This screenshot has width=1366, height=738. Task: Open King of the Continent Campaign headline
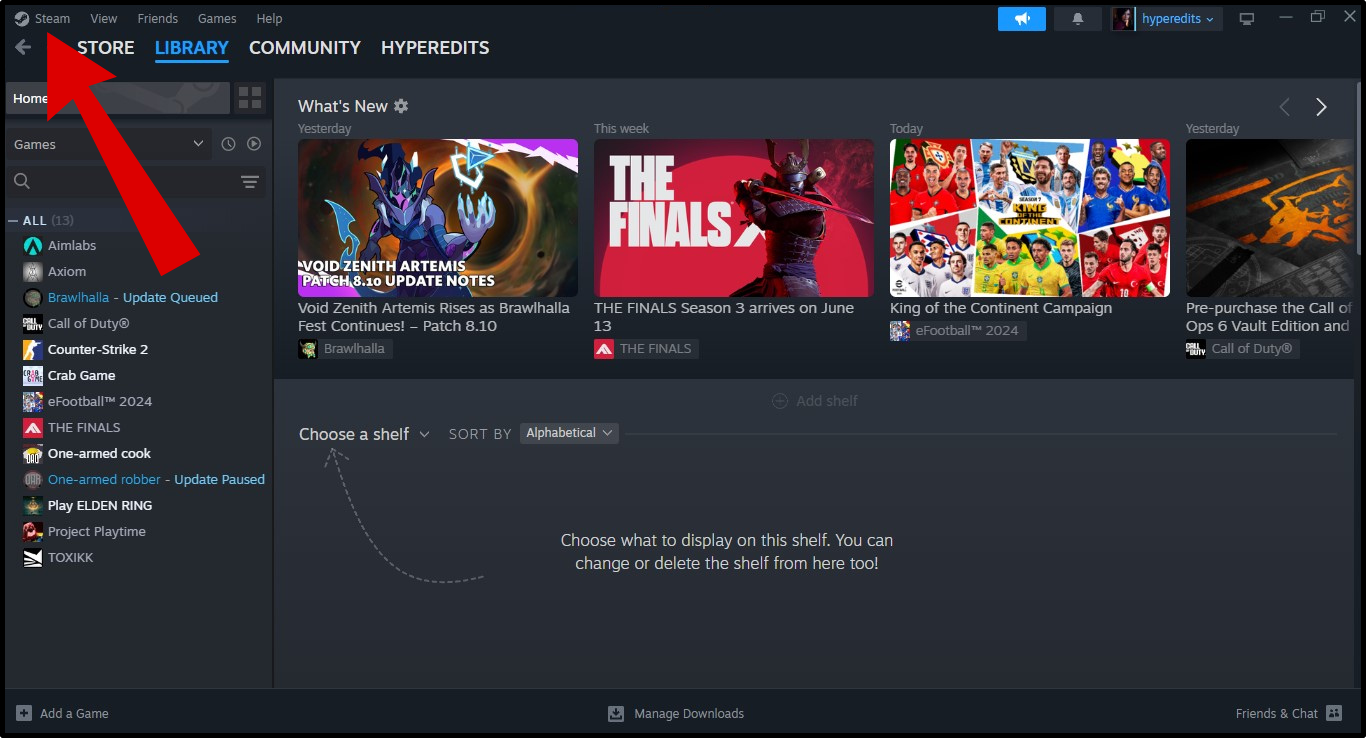[1001, 308]
